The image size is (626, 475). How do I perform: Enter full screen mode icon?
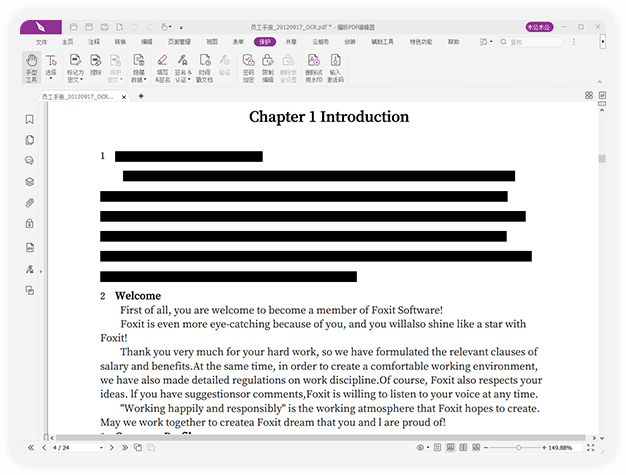(590, 448)
